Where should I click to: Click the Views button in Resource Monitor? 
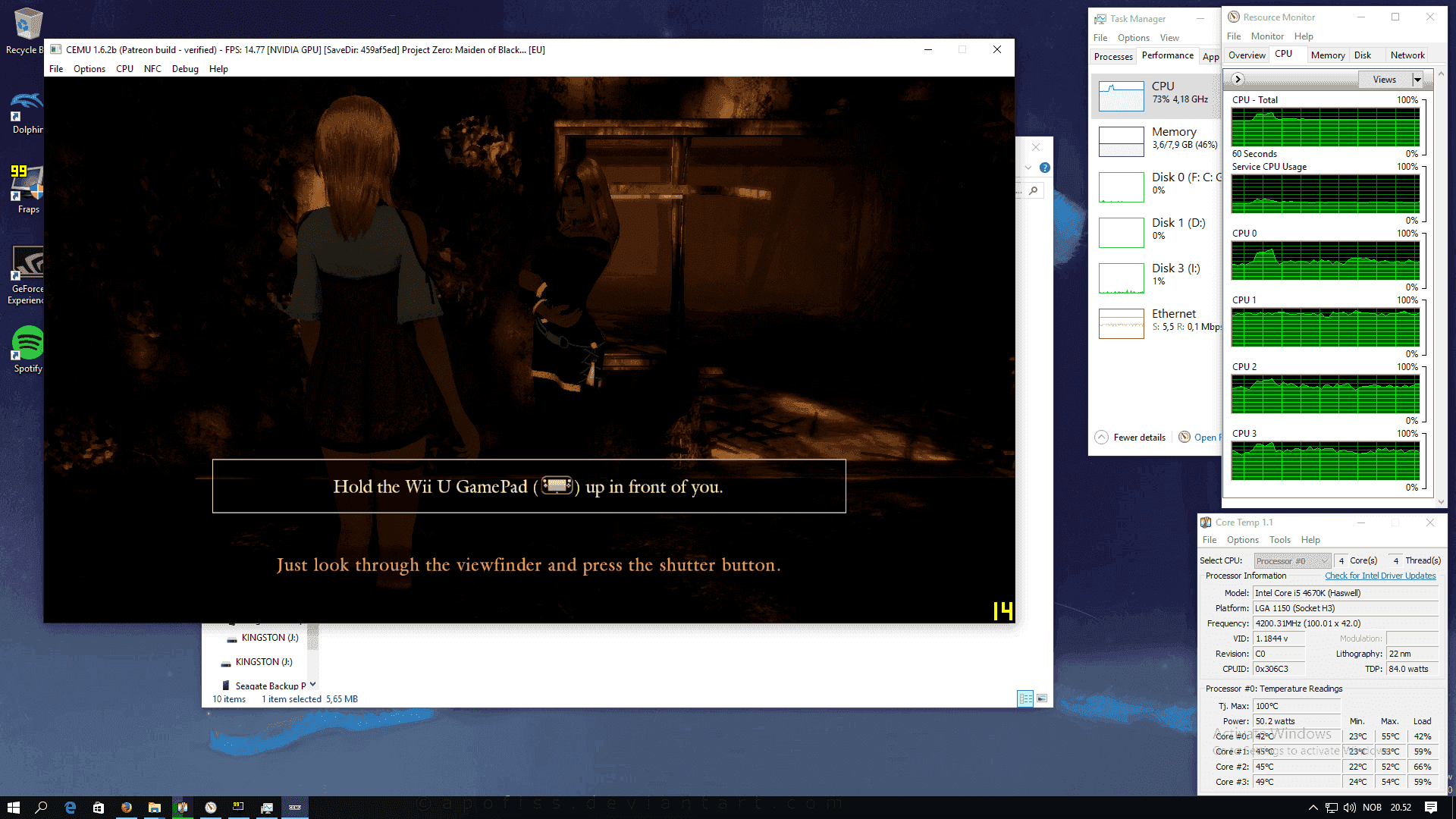coord(1384,80)
